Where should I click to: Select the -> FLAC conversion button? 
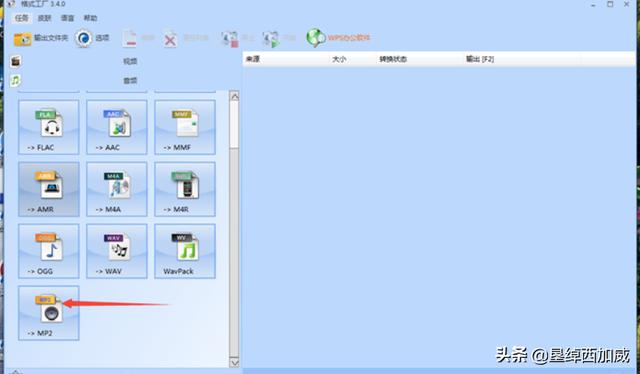coord(49,127)
